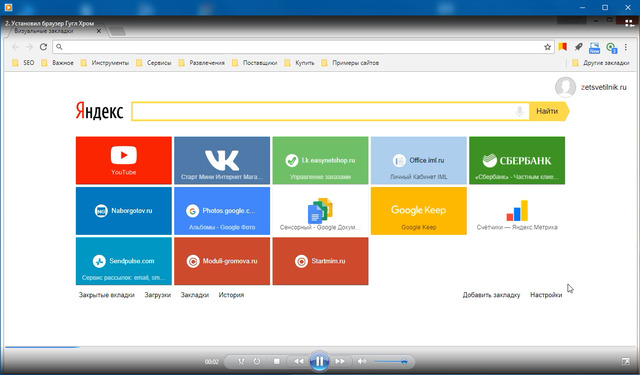This screenshot has height=375, width=640.
Task: Click the rocket extension icon
Action: pyautogui.click(x=578, y=47)
